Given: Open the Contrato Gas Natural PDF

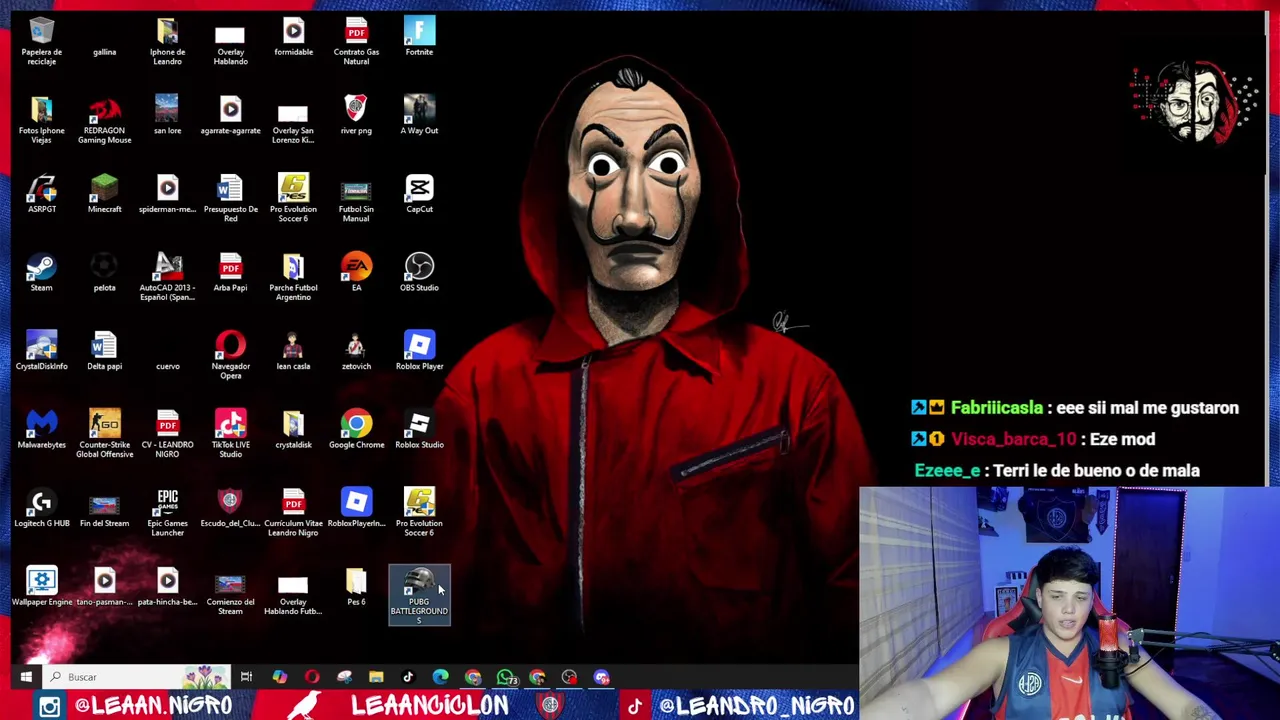Looking at the screenshot, I should (356, 41).
